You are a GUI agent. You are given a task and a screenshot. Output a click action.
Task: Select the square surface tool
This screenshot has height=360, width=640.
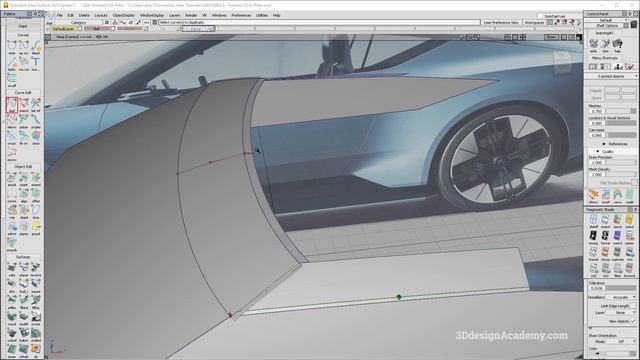point(36,285)
